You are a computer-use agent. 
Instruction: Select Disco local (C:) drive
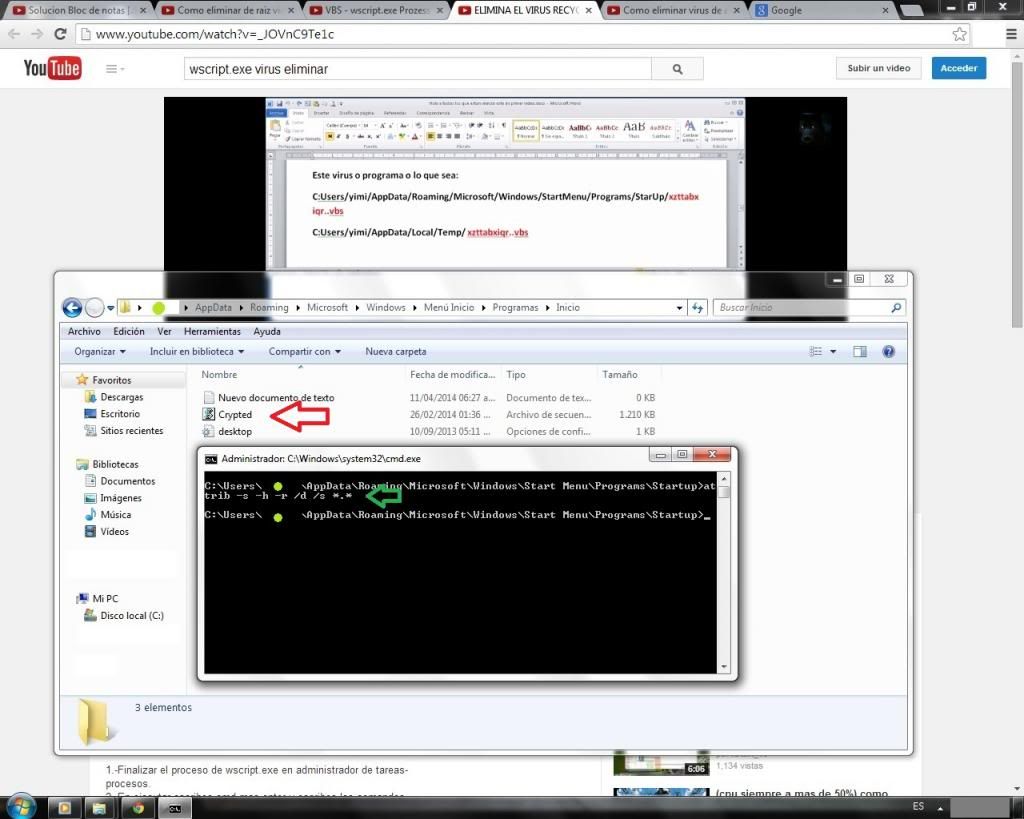point(131,615)
